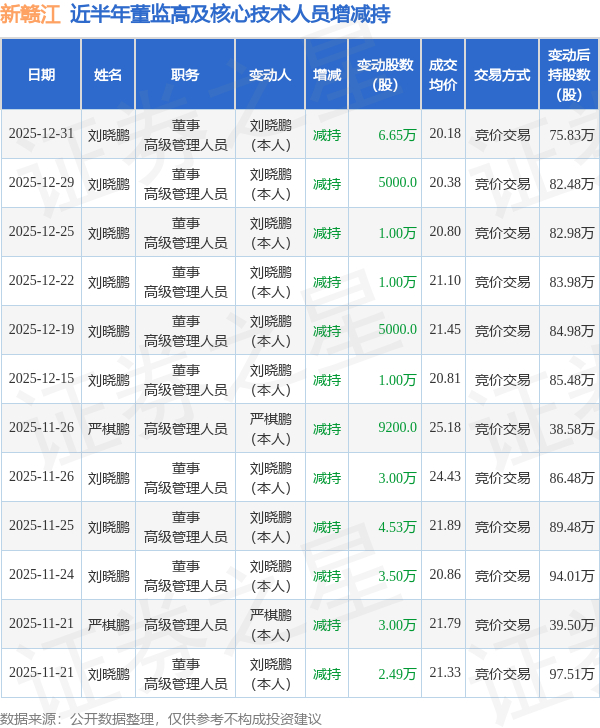This screenshot has width=600, height=728.
Task: Click 减持 in the 2025-12-29 row
Action: coord(327,184)
